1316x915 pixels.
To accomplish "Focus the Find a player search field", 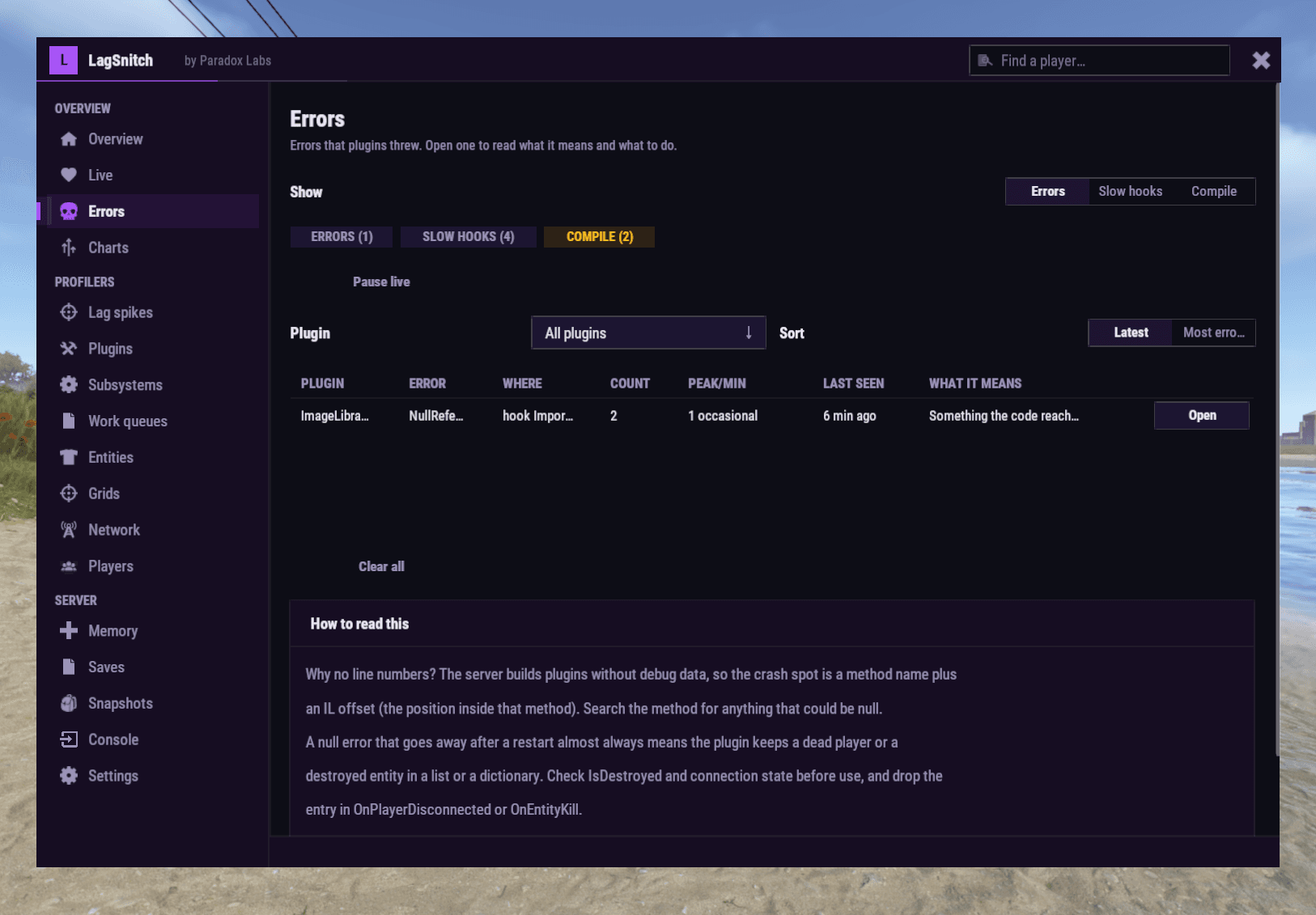I will point(1099,61).
